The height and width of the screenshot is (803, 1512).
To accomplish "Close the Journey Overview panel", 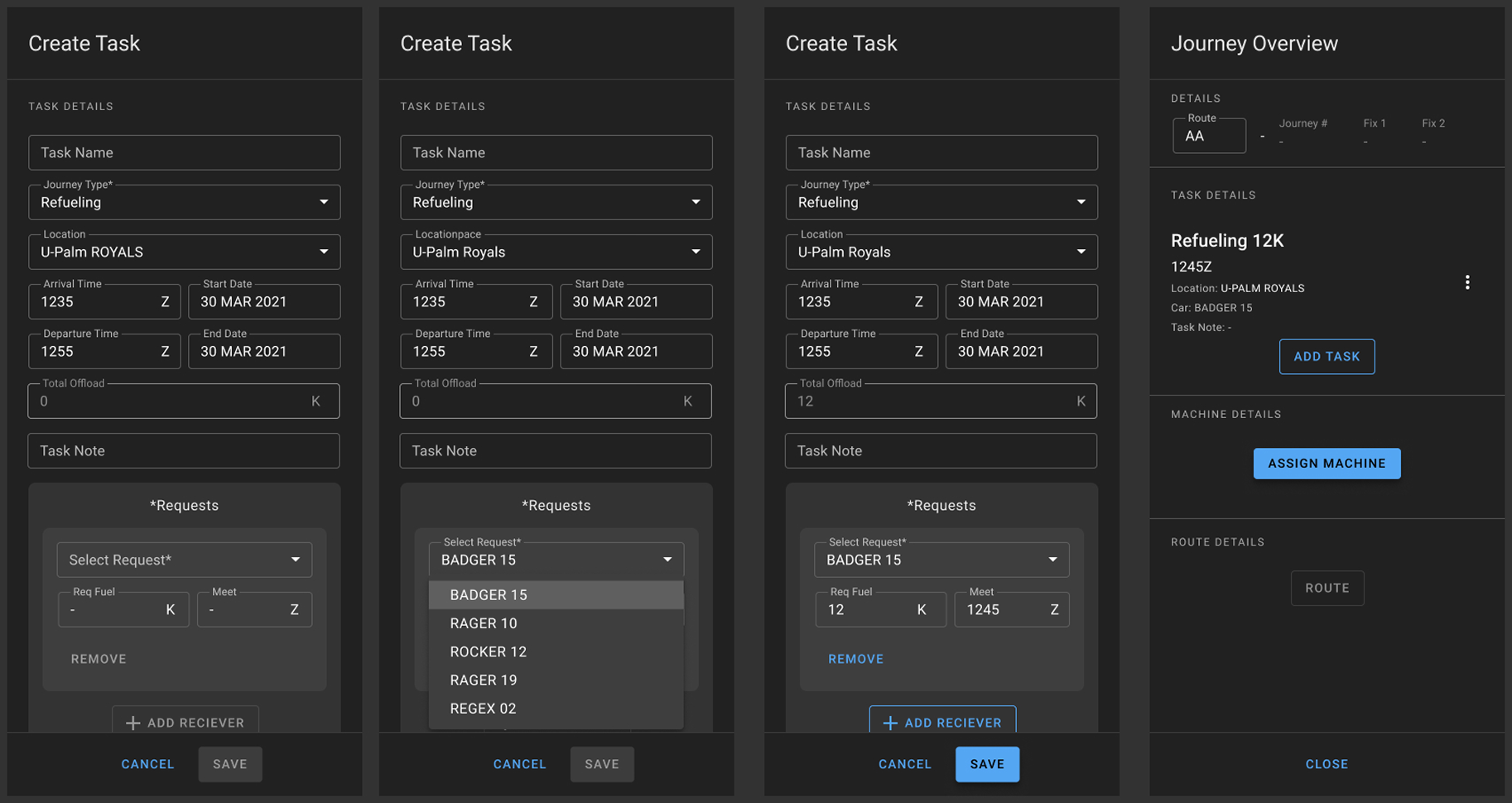I will tap(1327, 764).
